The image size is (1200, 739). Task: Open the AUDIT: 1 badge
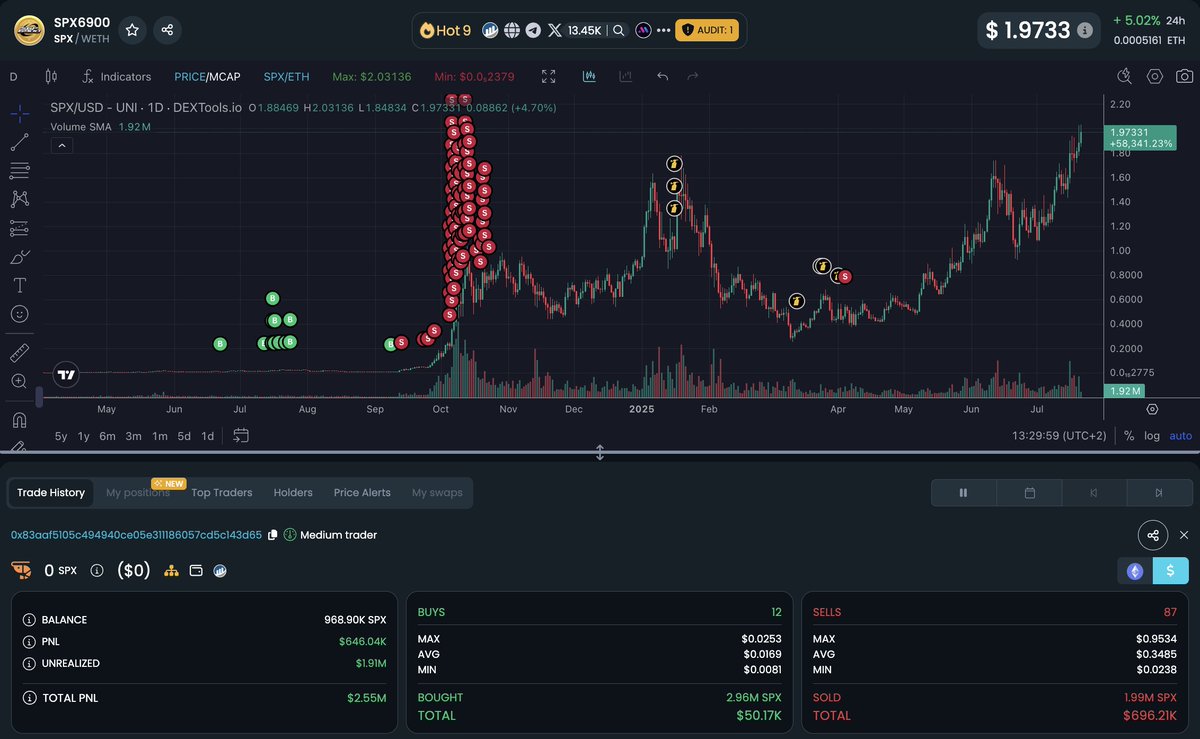point(707,30)
